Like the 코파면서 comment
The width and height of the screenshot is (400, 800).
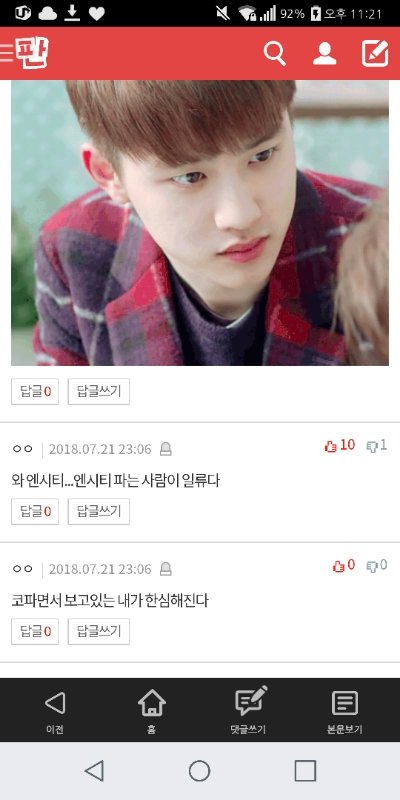click(344, 565)
